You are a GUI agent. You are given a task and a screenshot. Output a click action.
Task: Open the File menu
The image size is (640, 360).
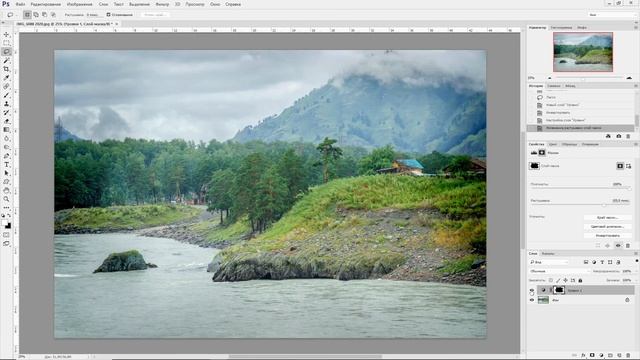(x=20, y=4)
